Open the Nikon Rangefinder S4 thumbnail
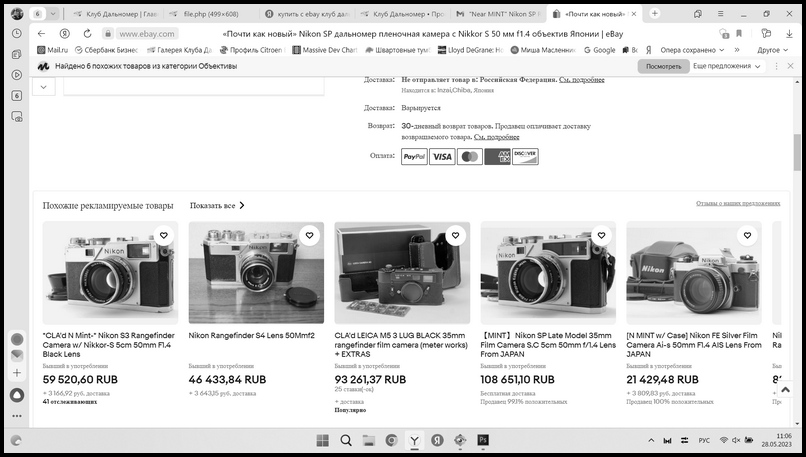The image size is (806, 457). tap(256, 273)
